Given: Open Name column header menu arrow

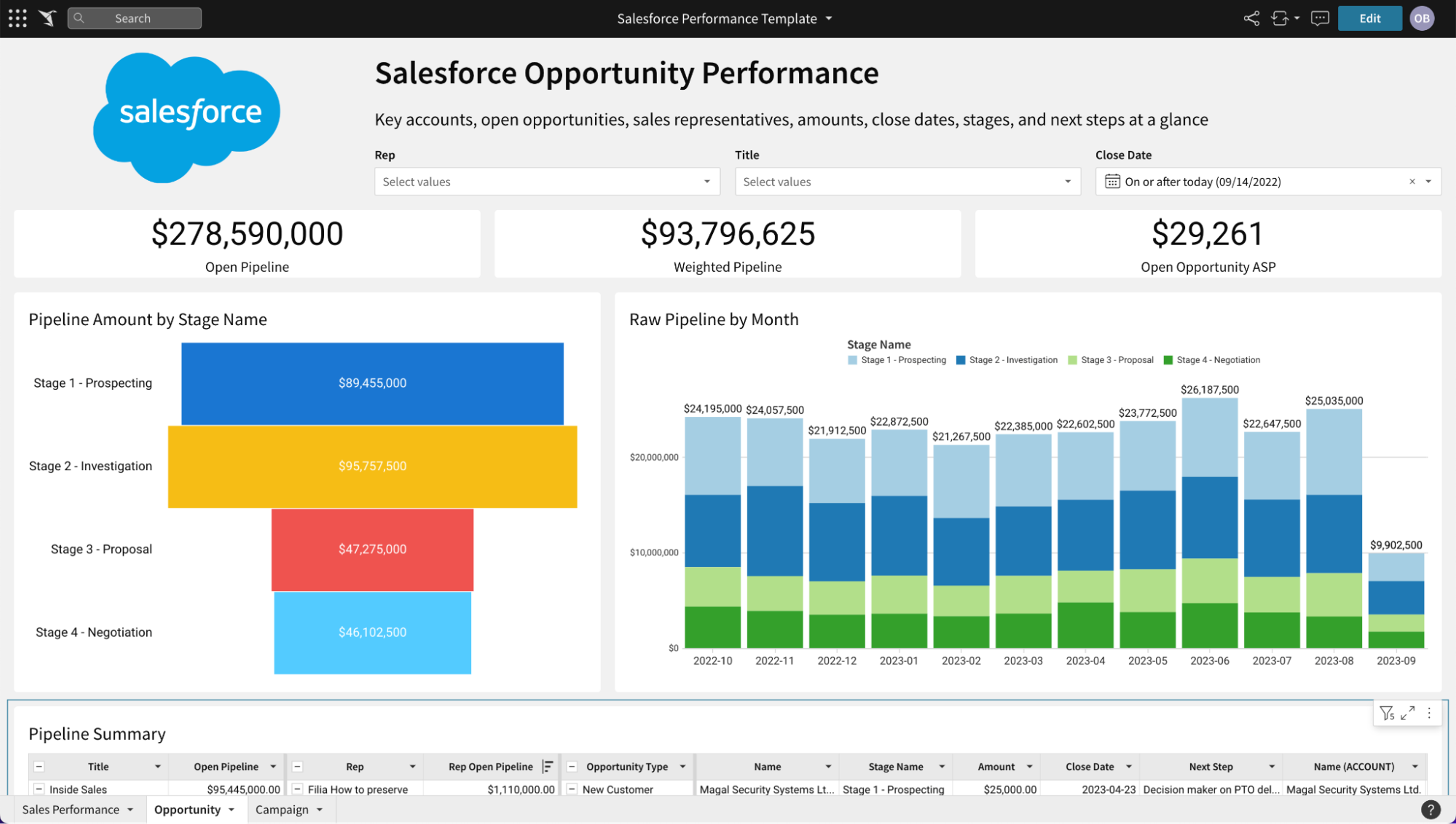Looking at the screenshot, I should 828,766.
